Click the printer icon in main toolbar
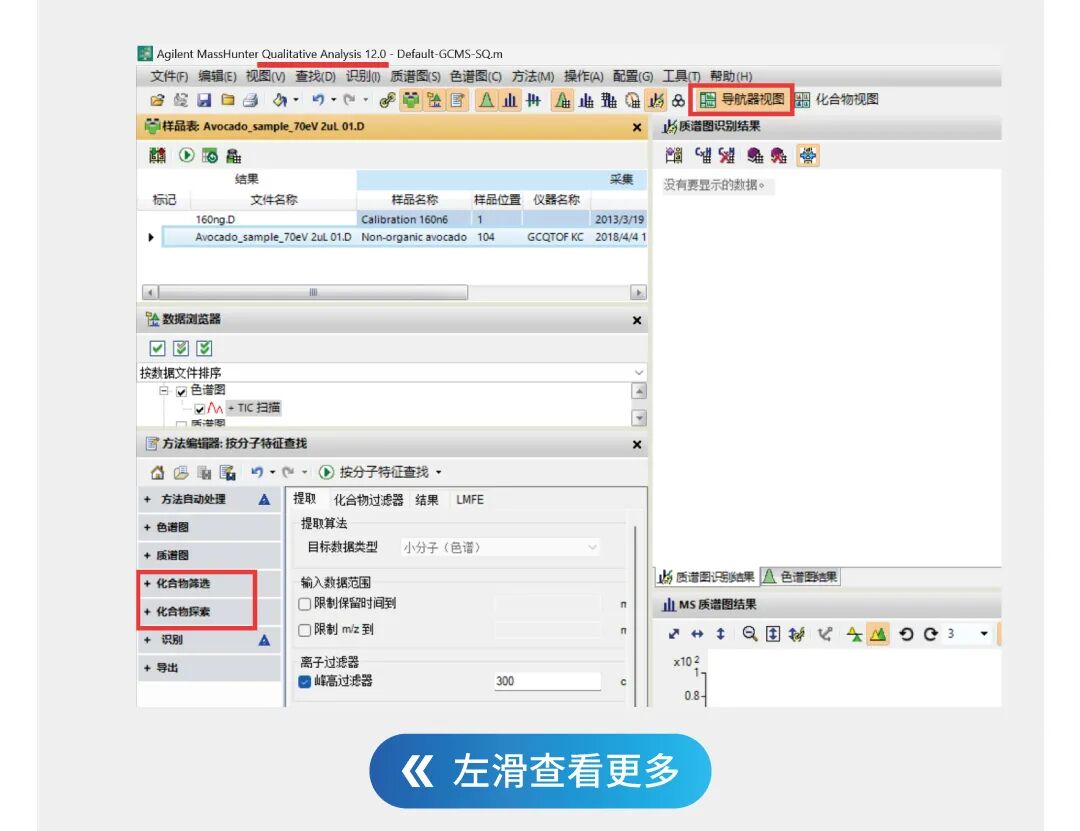 (251, 101)
